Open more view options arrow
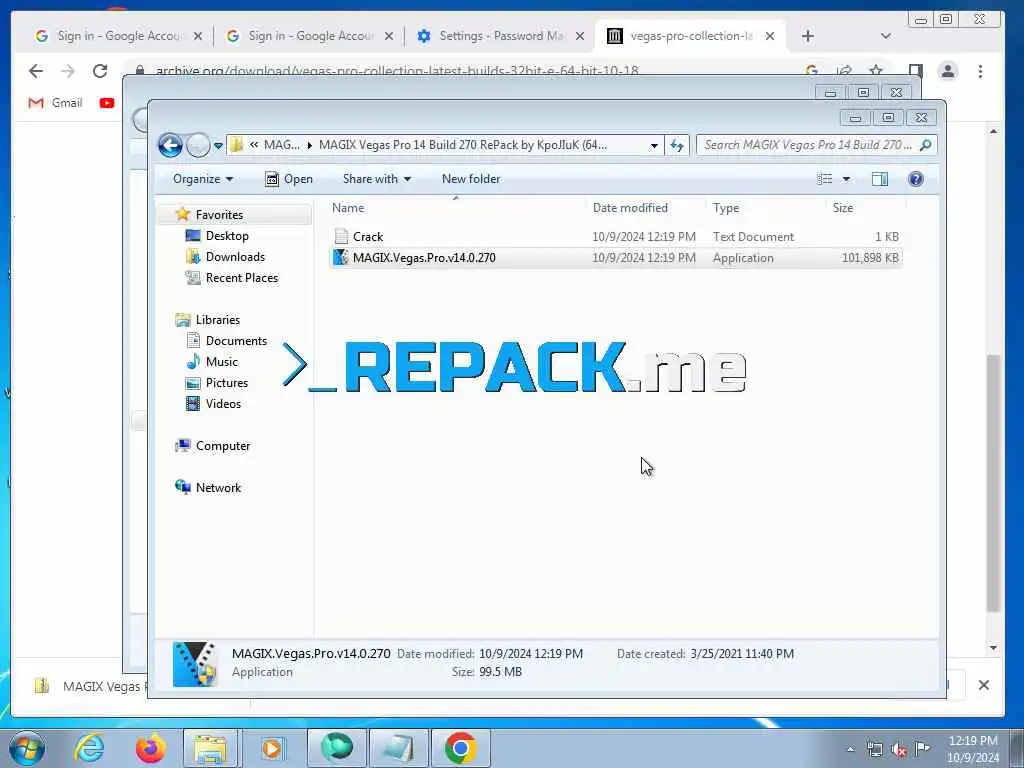The height and width of the screenshot is (768, 1024). point(846,179)
